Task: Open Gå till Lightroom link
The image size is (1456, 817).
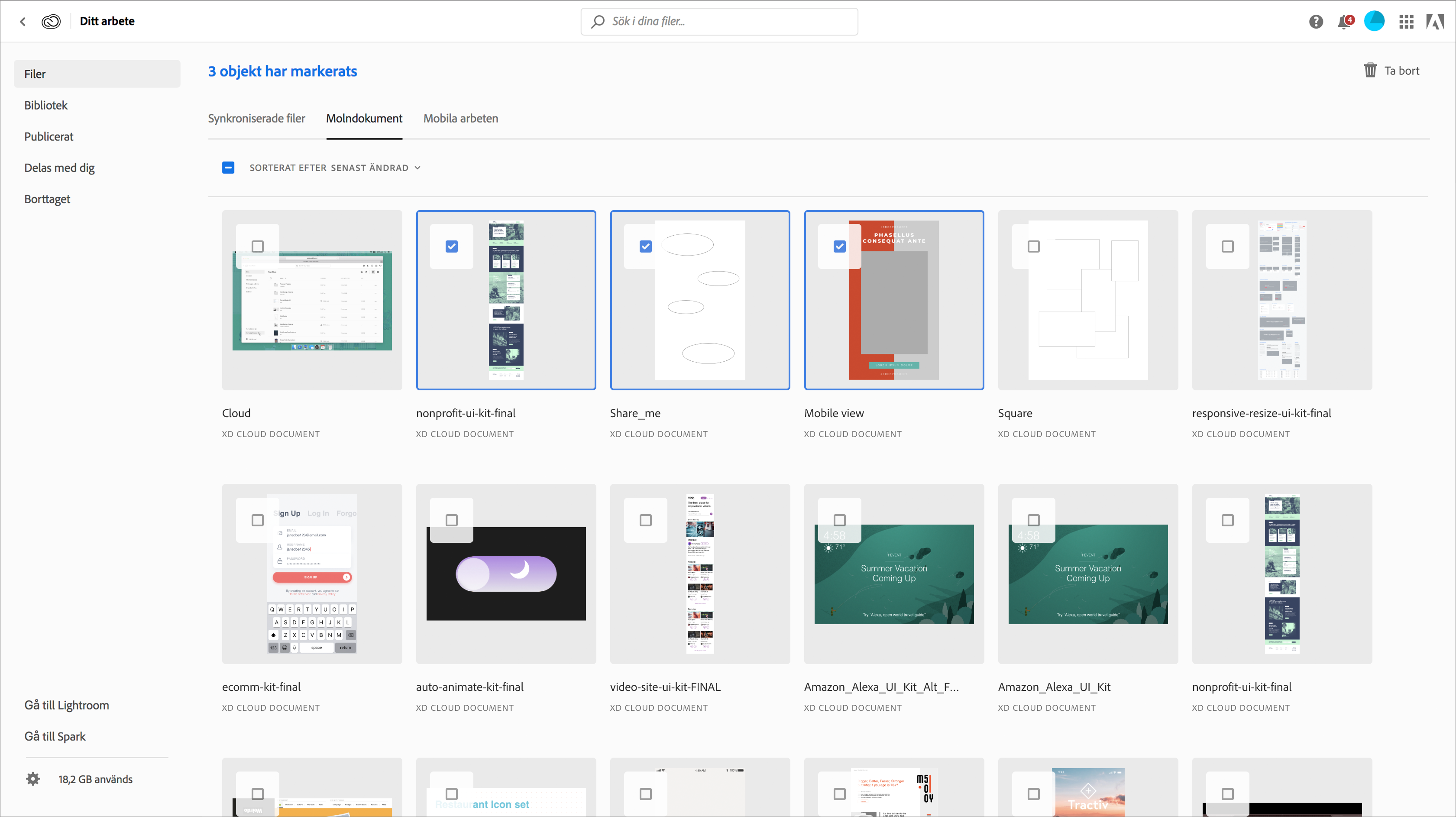Action: pyautogui.click(x=67, y=705)
